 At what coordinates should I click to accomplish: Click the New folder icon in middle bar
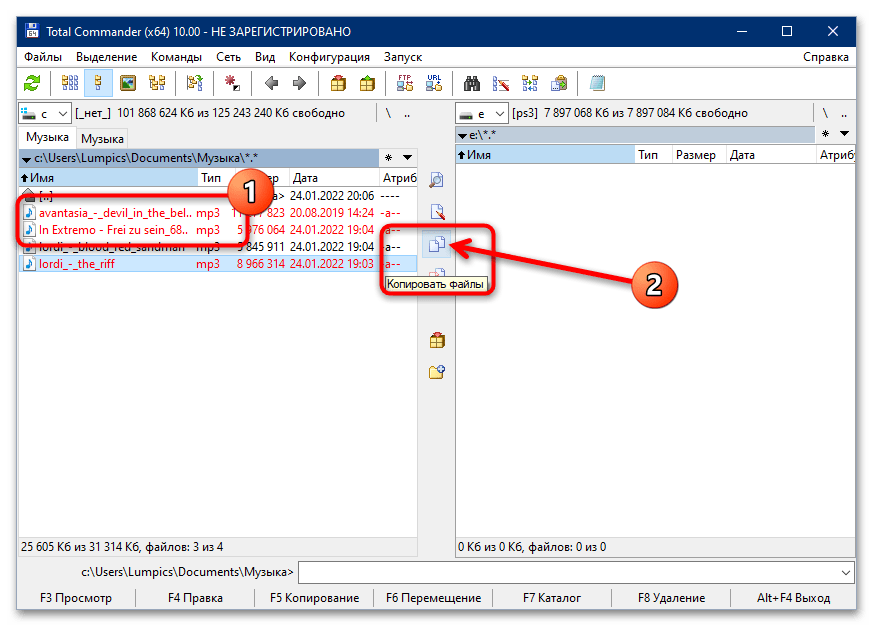click(437, 372)
